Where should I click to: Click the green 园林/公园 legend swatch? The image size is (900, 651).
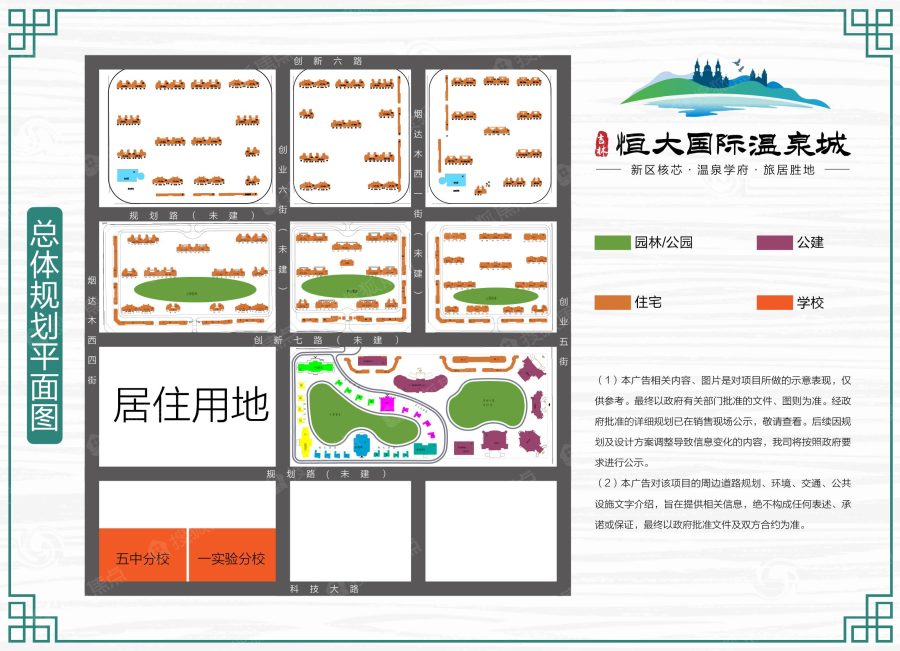click(612, 242)
